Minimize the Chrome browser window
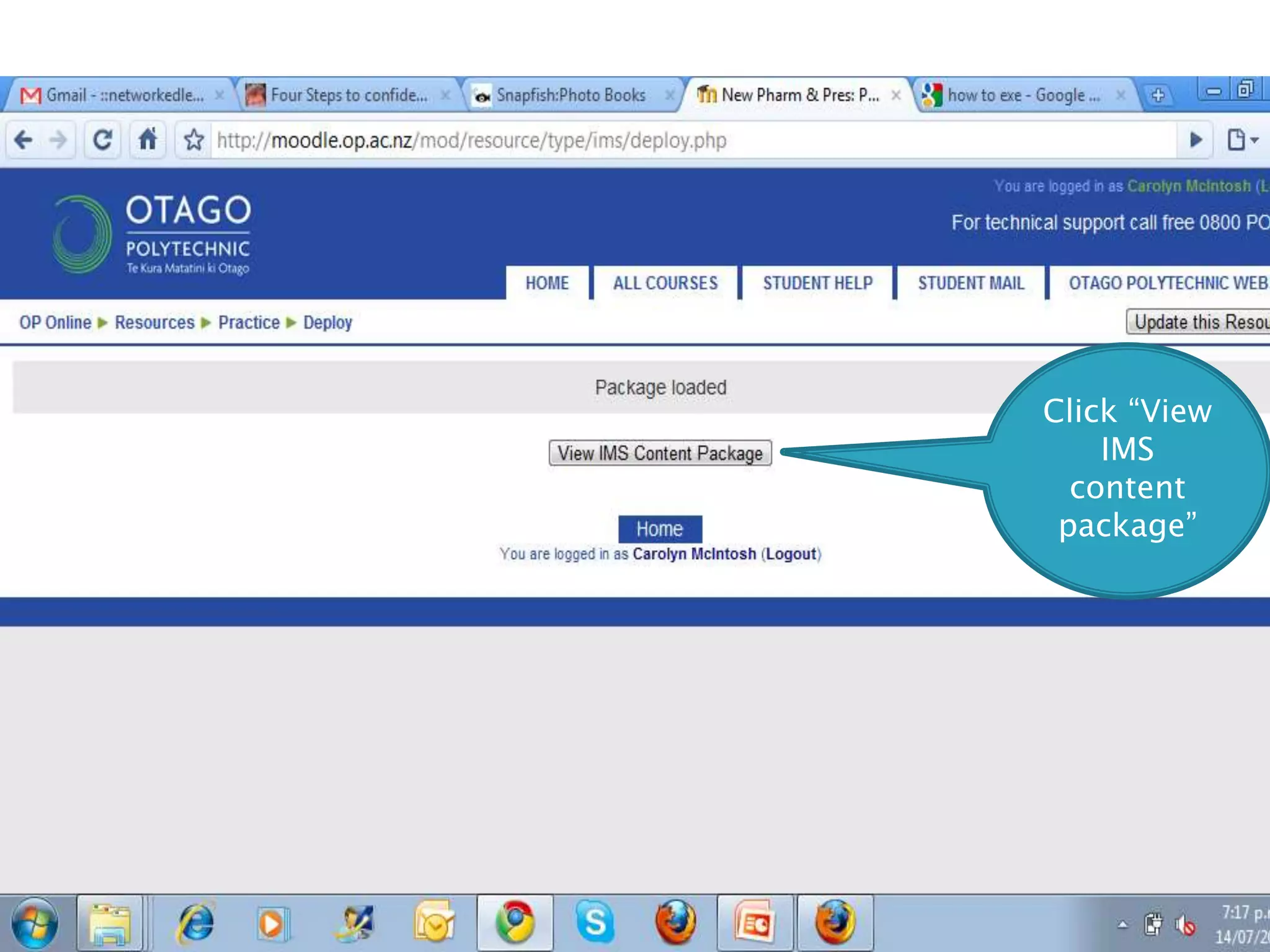Viewport: 1270px width, 952px height. click(x=1214, y=91)
